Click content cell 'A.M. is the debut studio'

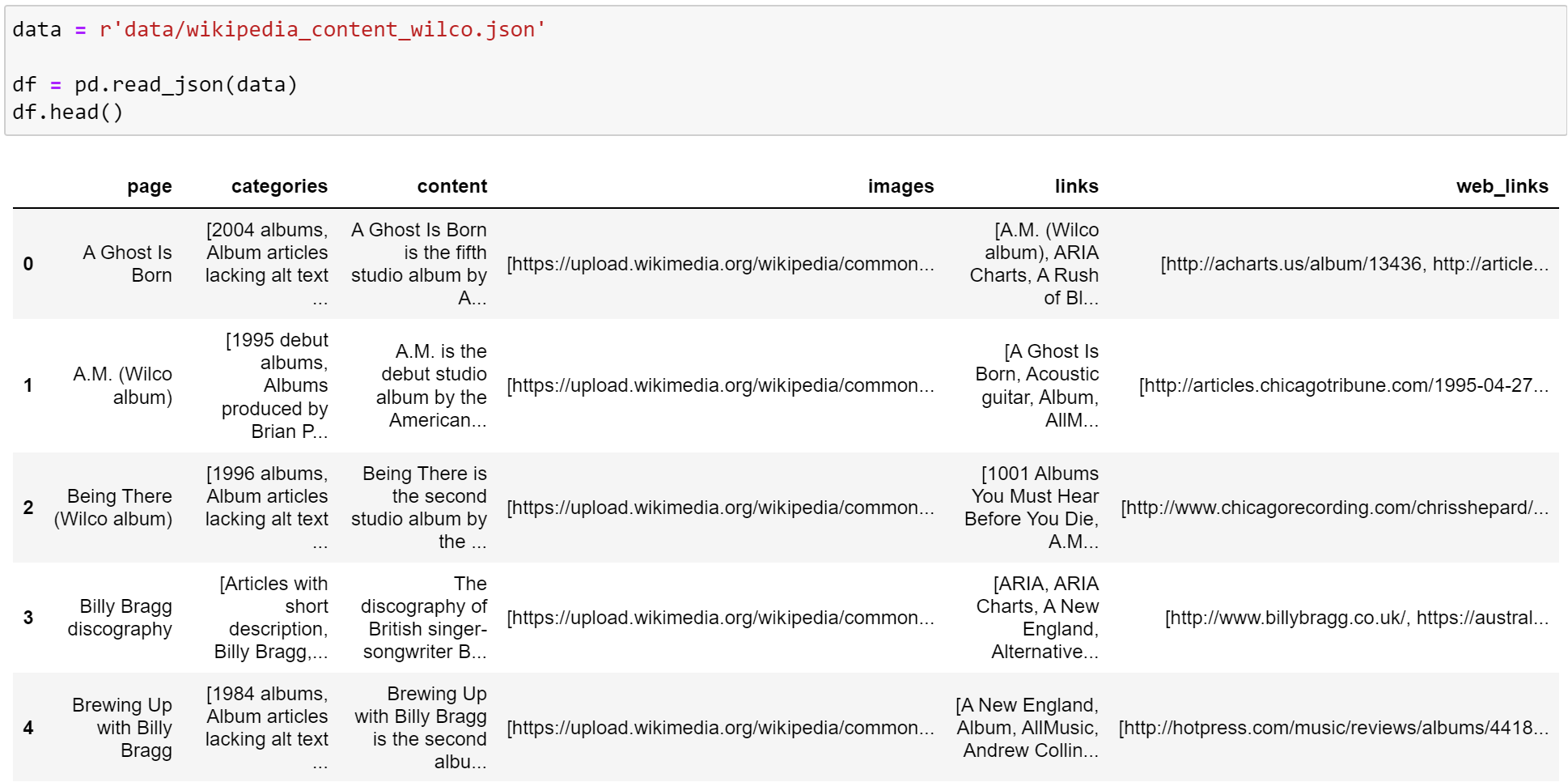pos(431,385)
